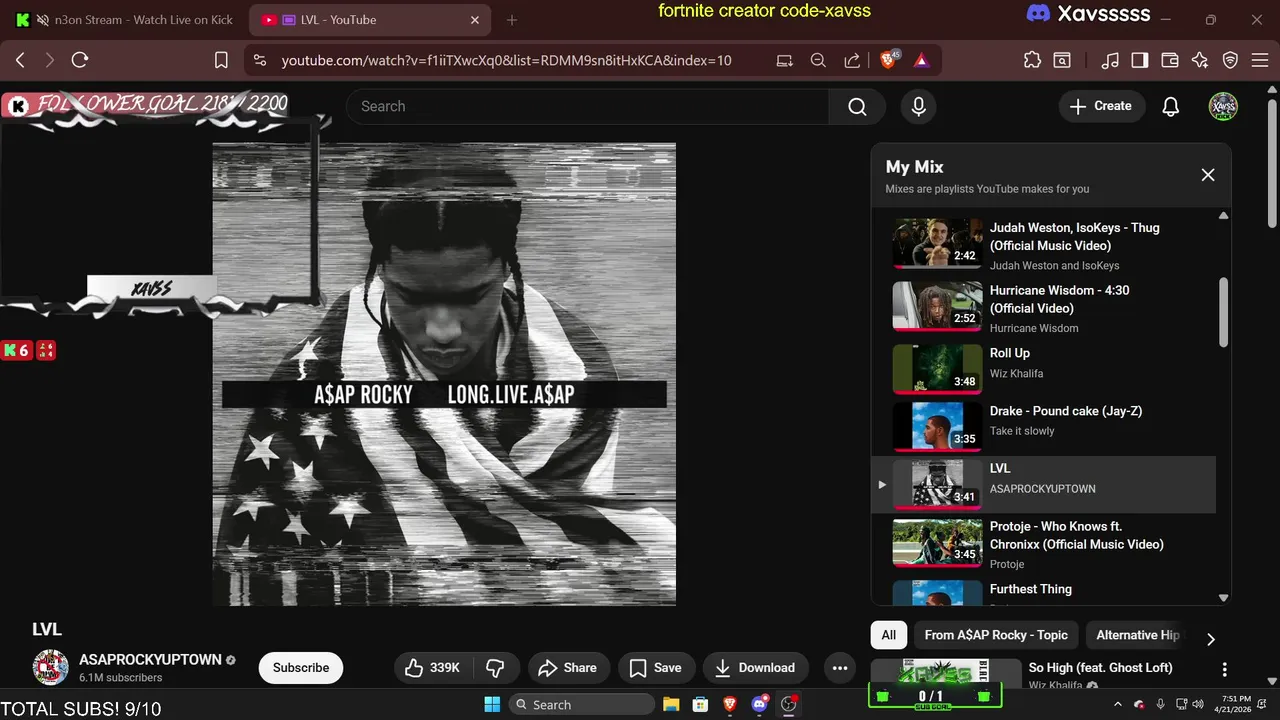Screen dimensions: 1280x720
Task: Open options for So High video
Action: 1224,669
